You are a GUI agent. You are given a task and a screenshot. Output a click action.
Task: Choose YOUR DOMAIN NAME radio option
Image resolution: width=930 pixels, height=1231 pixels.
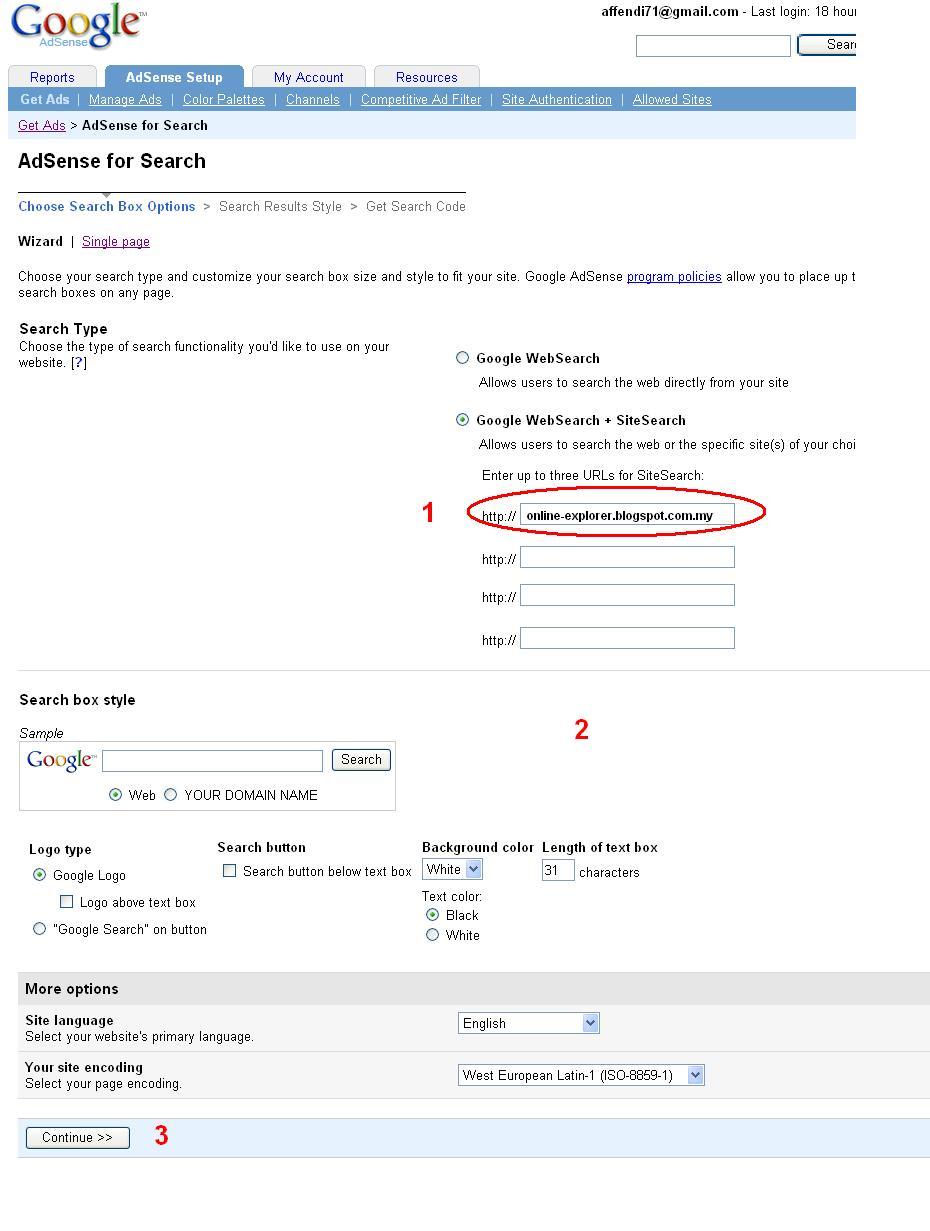170,795
